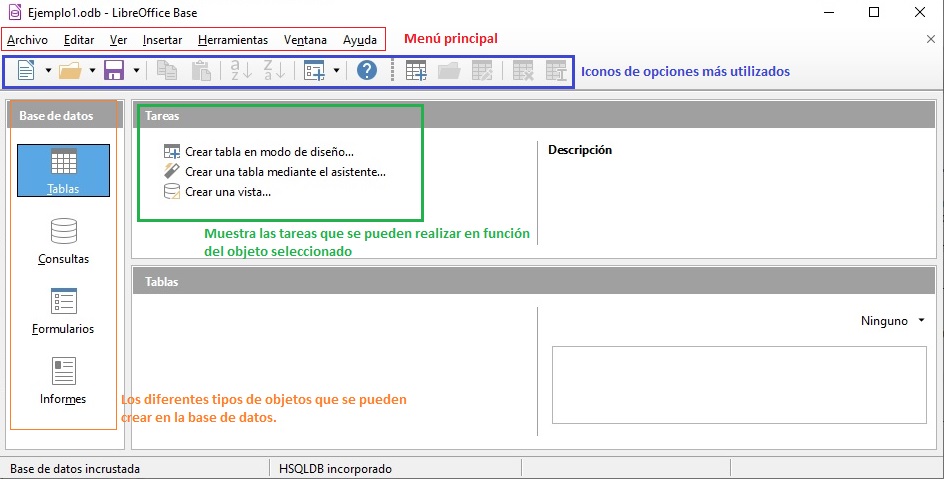
Task: Close the document with the menu-bar X
Action: pyautogui.click(x=931, y=39)
